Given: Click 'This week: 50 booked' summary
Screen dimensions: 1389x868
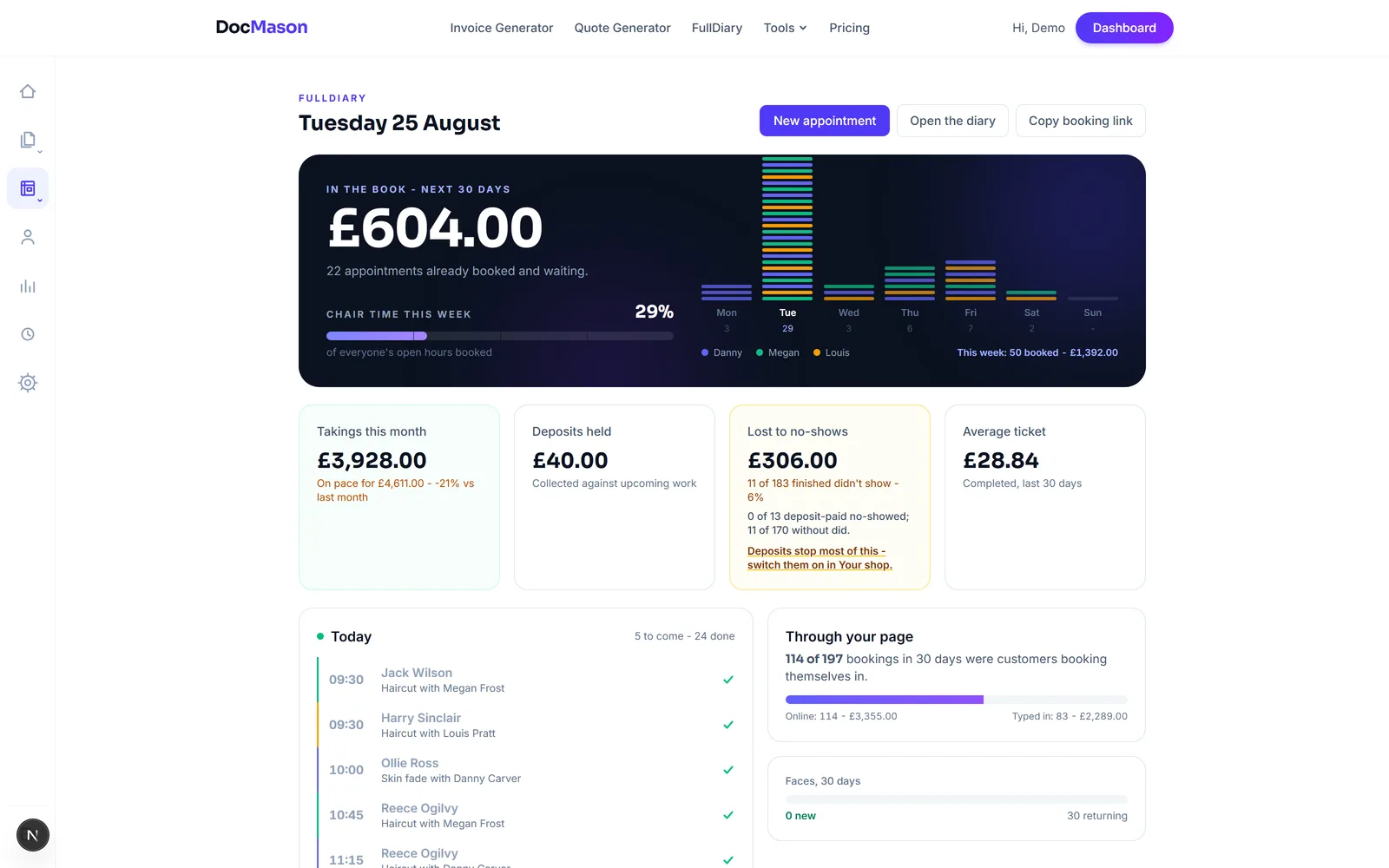Looking at the screenshot, I should (x=1037, y=352).
